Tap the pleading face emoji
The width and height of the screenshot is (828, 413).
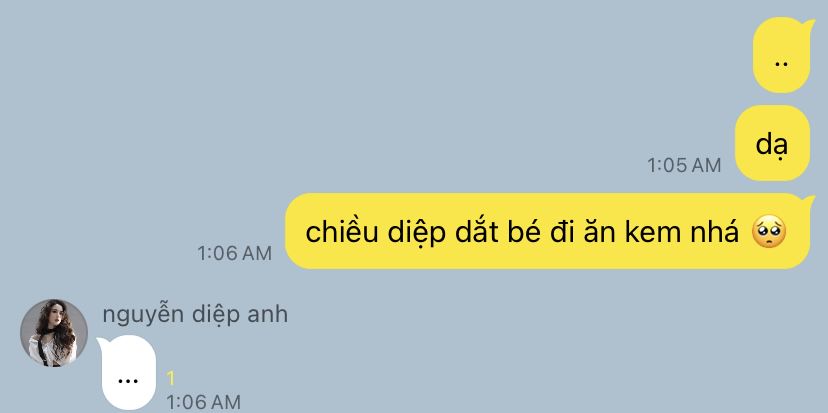pos(769,232)
